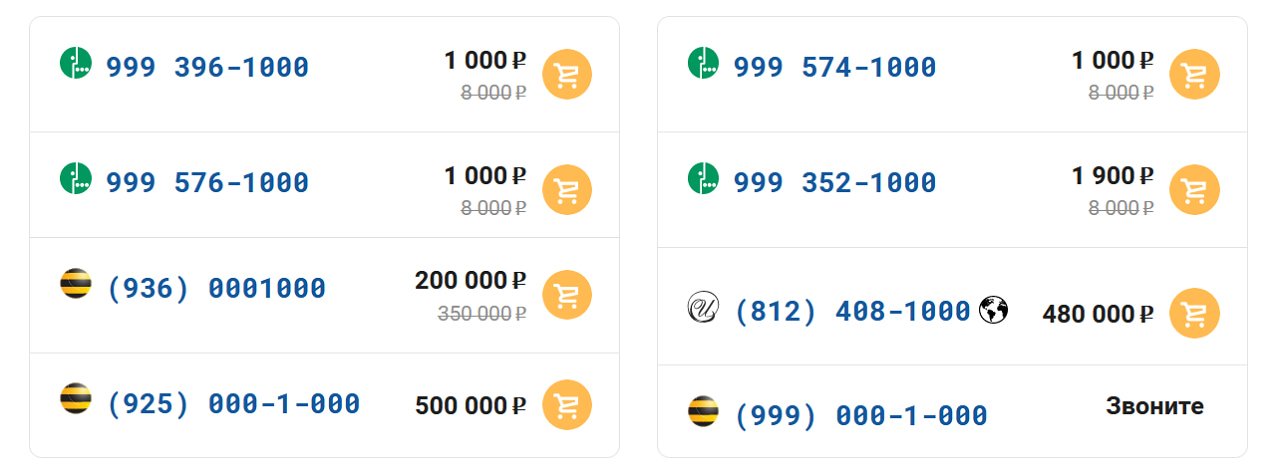
Task: Open number 999 352-1000
Action: tap(836, 183)
